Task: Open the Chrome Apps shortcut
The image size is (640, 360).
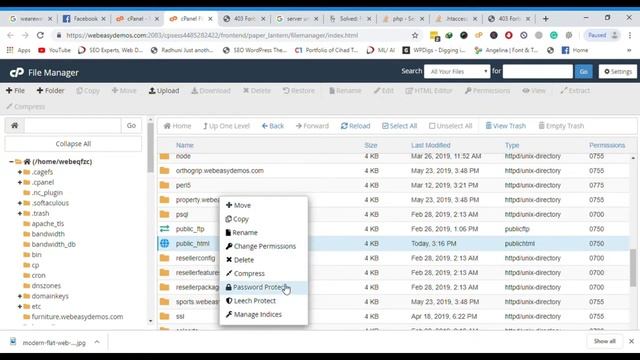Action: tap(18, 50)
